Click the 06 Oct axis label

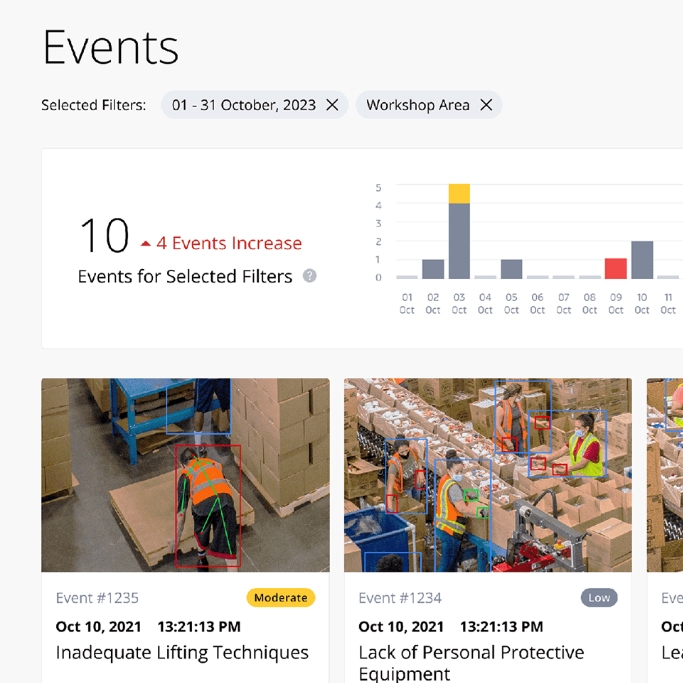538,303
